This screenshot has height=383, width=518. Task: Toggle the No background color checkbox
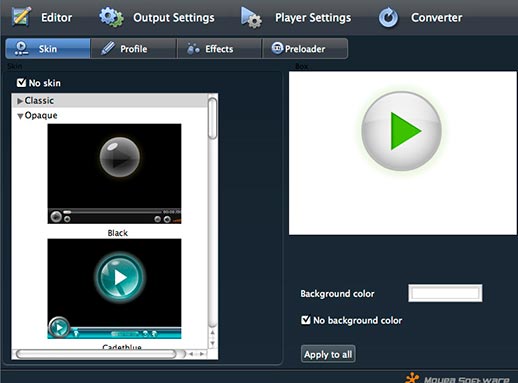(x=306, y=320)
